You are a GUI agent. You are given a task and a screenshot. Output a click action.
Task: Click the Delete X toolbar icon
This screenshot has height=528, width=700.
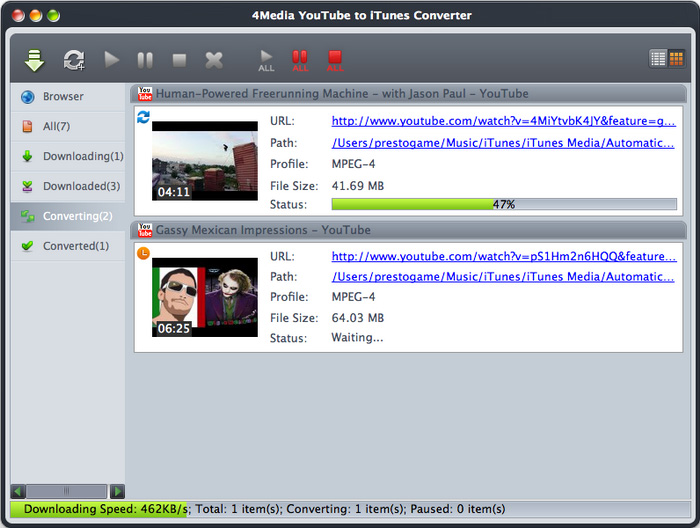(x=214, y=60)
